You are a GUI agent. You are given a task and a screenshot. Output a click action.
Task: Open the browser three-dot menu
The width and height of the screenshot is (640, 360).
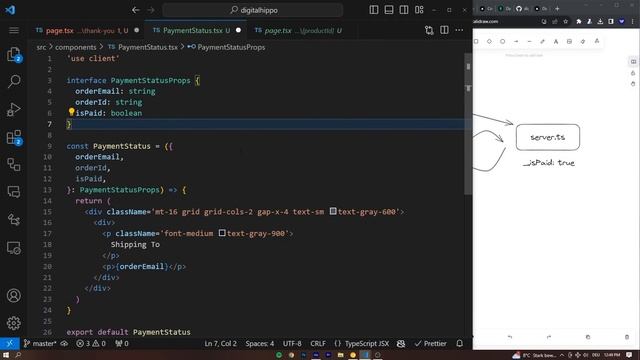click(633, 21)
